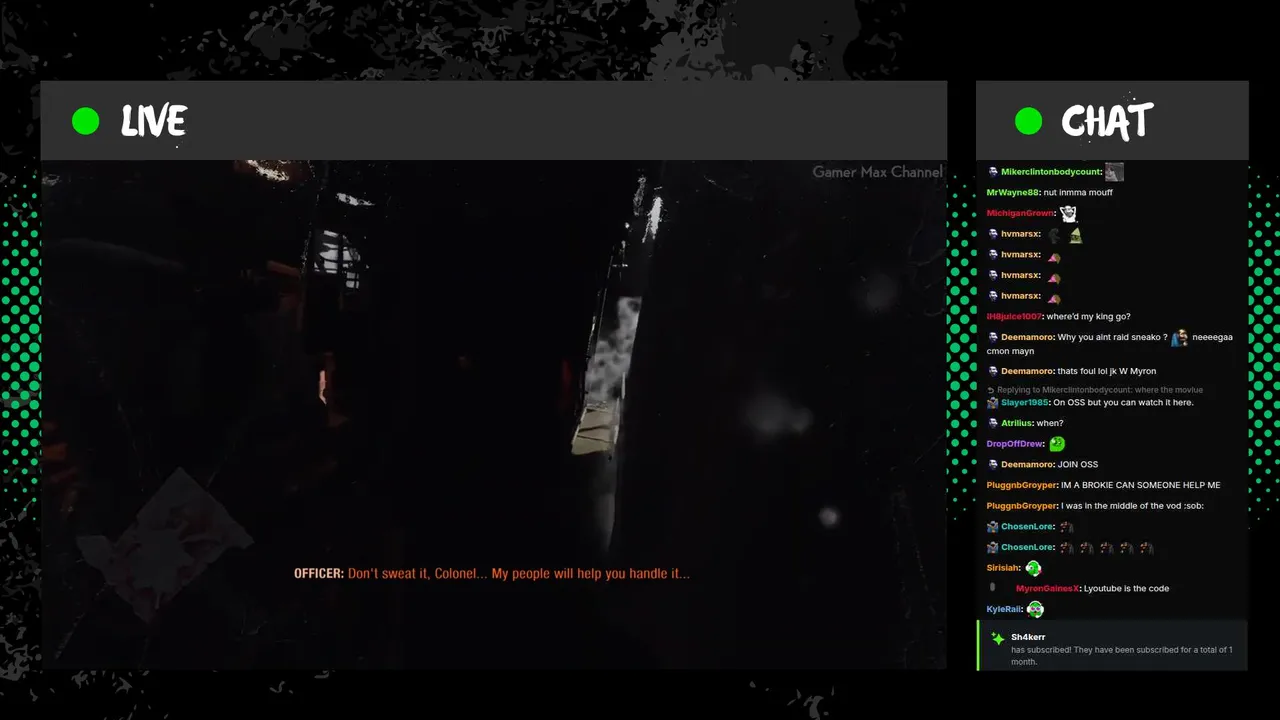This screenshot has width=1280, height=720.
Task: Click the emote inside Deemamoro's sneako message
Action: point(1180,337)
